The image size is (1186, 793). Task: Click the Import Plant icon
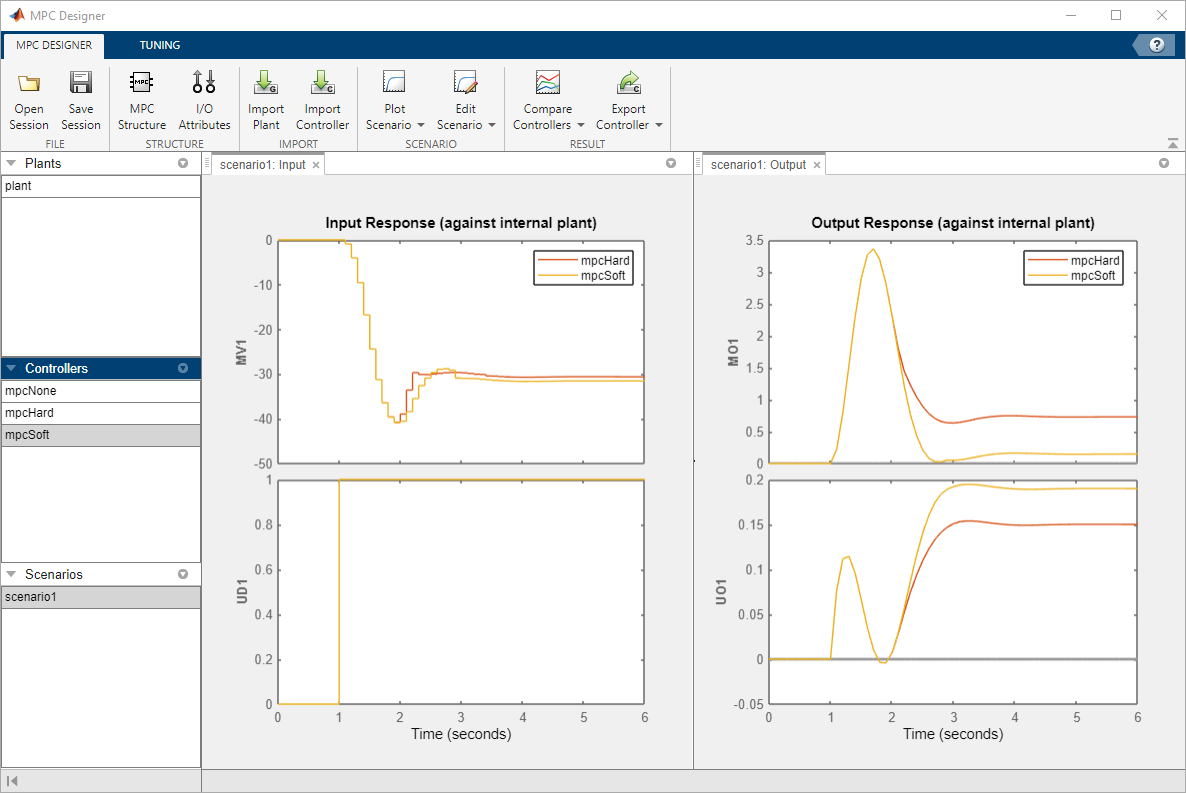[x=266, y=84]
